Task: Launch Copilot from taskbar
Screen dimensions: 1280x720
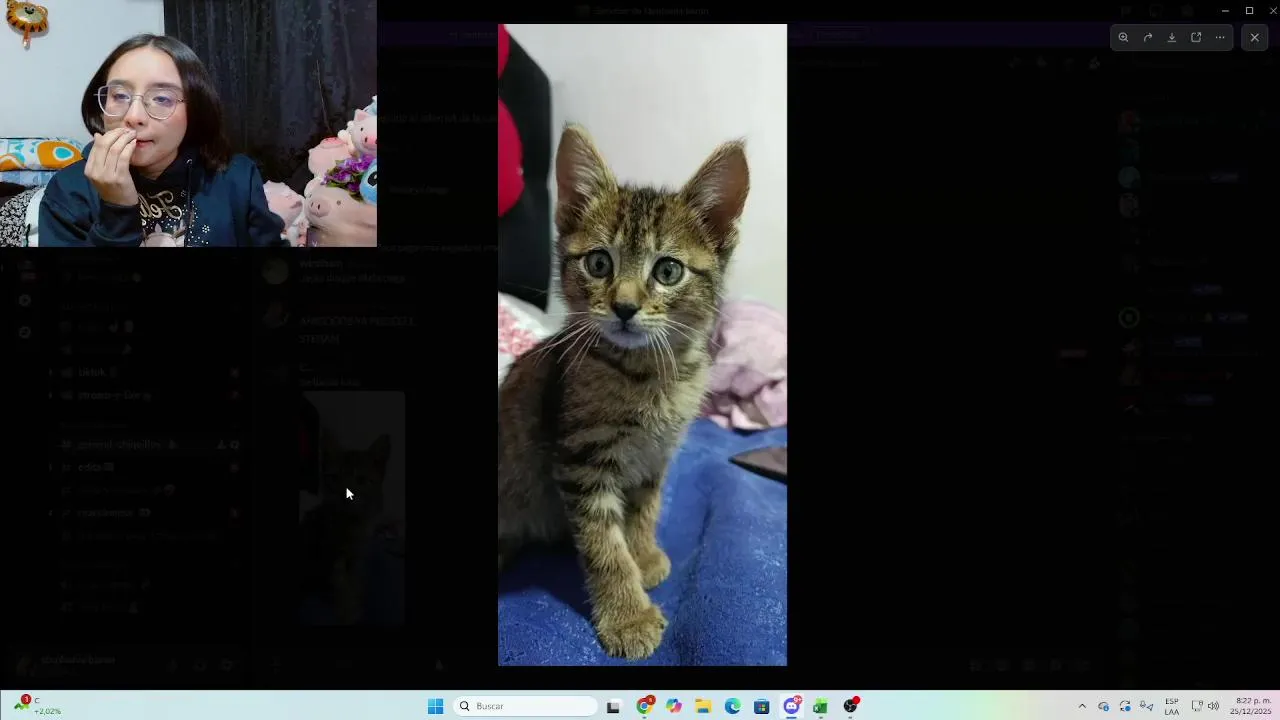Action: tap(674, 706)
